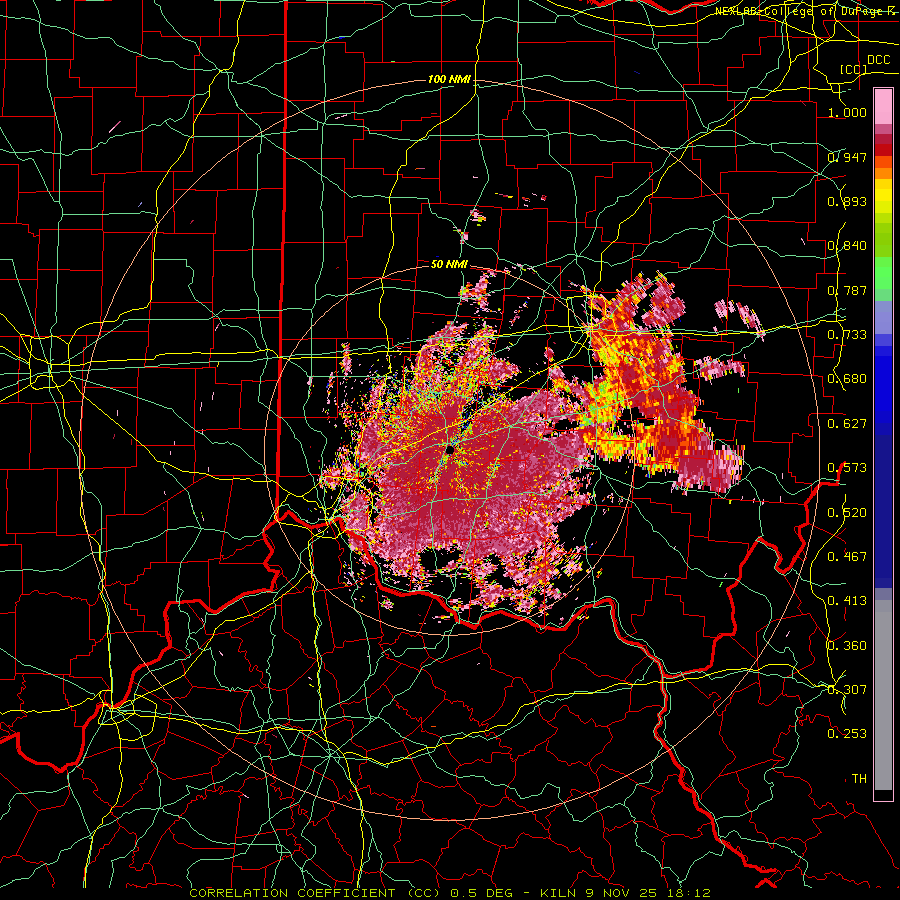Click the 0.467 legend value

[847, 556]
